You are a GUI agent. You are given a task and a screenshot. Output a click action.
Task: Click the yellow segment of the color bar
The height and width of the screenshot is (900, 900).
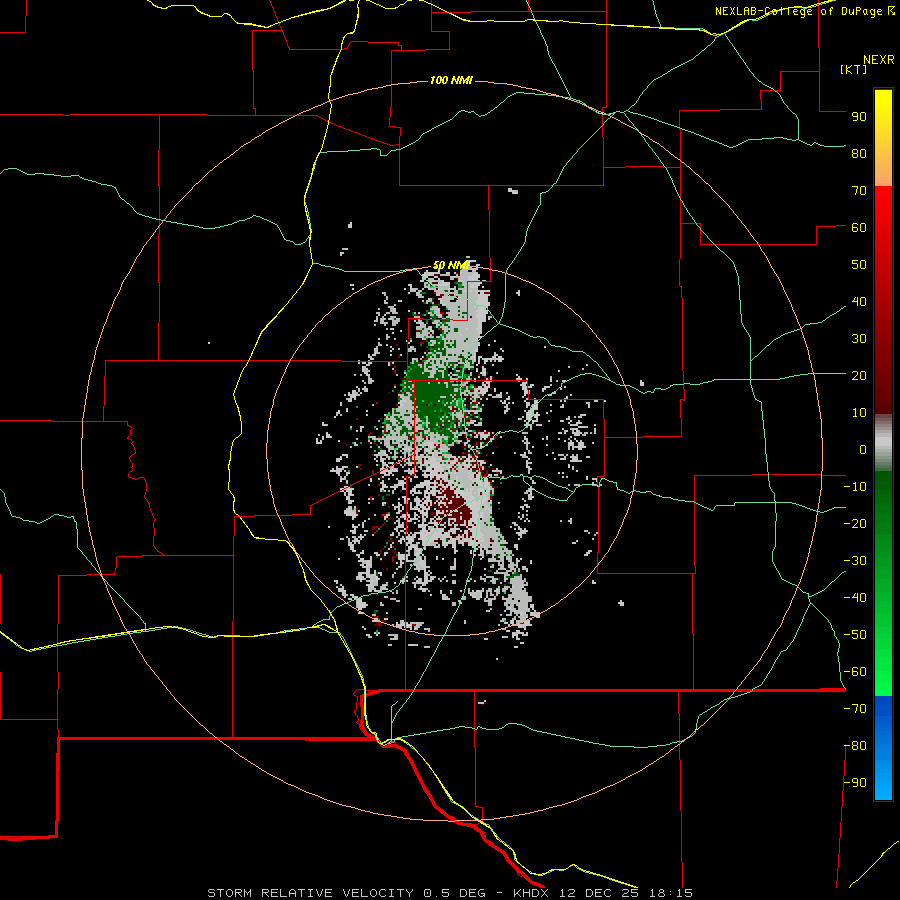tap(883, 138)
